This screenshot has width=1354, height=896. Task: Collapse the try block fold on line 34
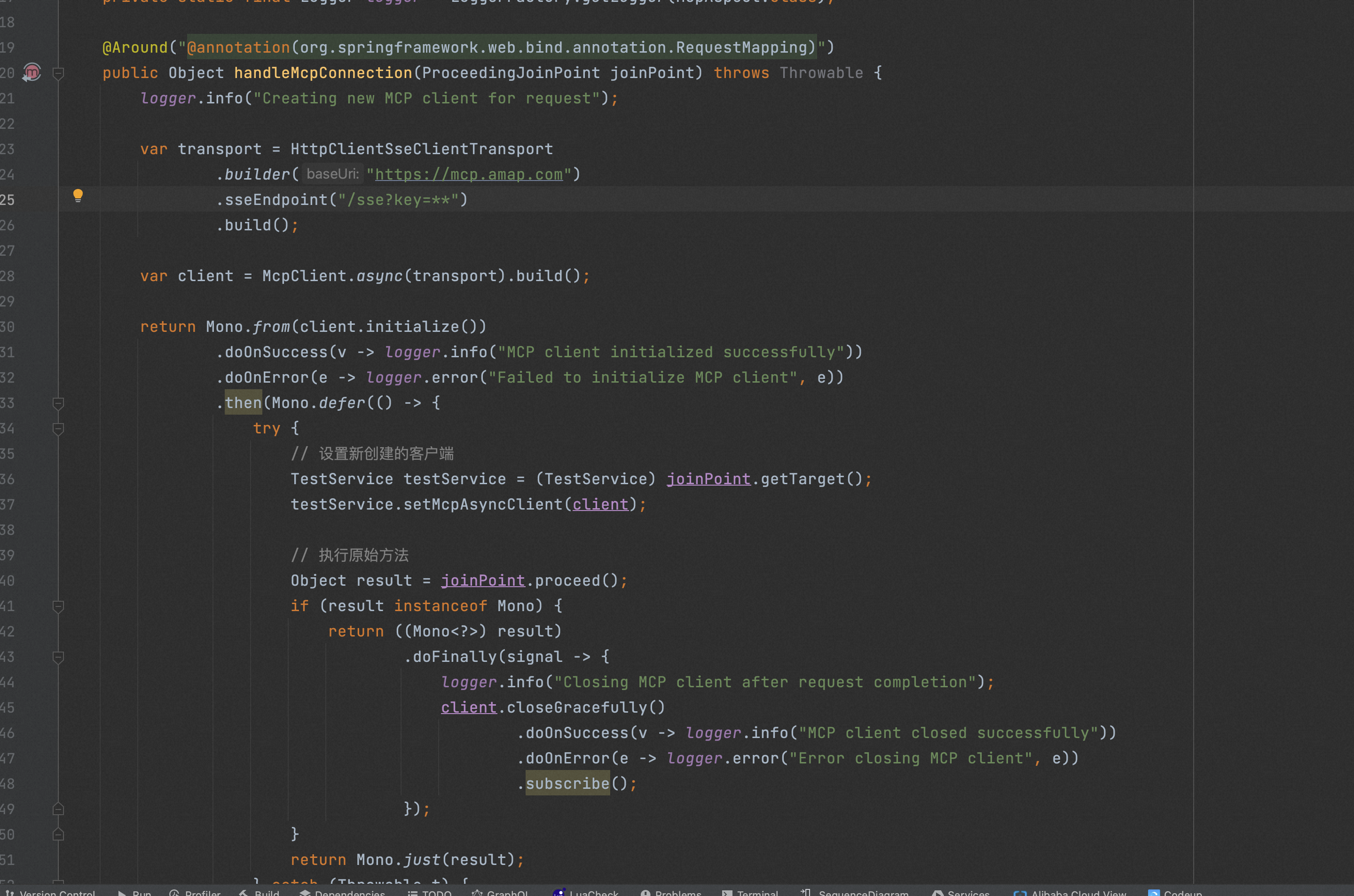click(x=58, y=429)
